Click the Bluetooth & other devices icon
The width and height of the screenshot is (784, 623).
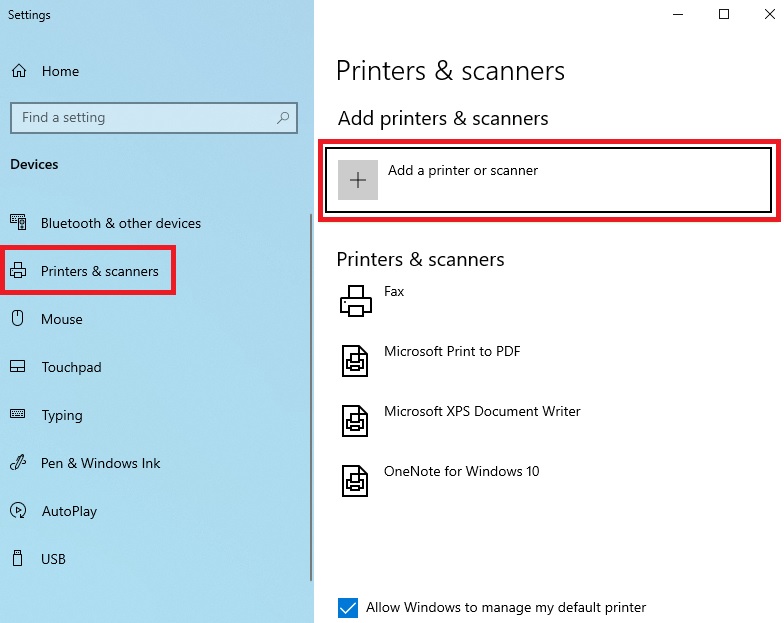[18, 223]
